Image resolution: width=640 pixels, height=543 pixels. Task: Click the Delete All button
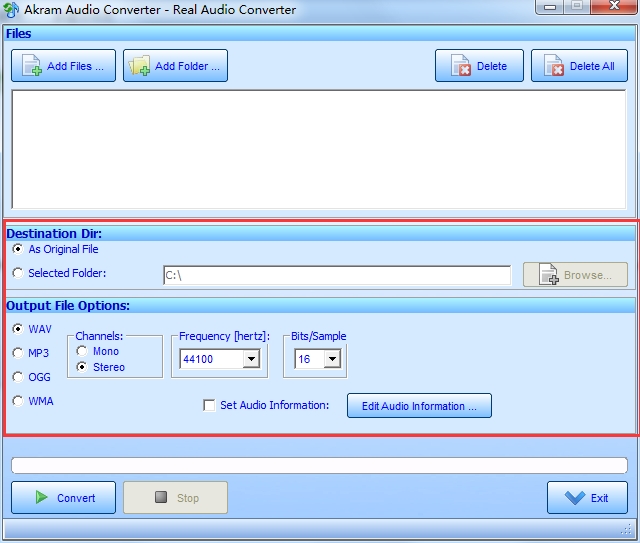(x=579, y=66)
